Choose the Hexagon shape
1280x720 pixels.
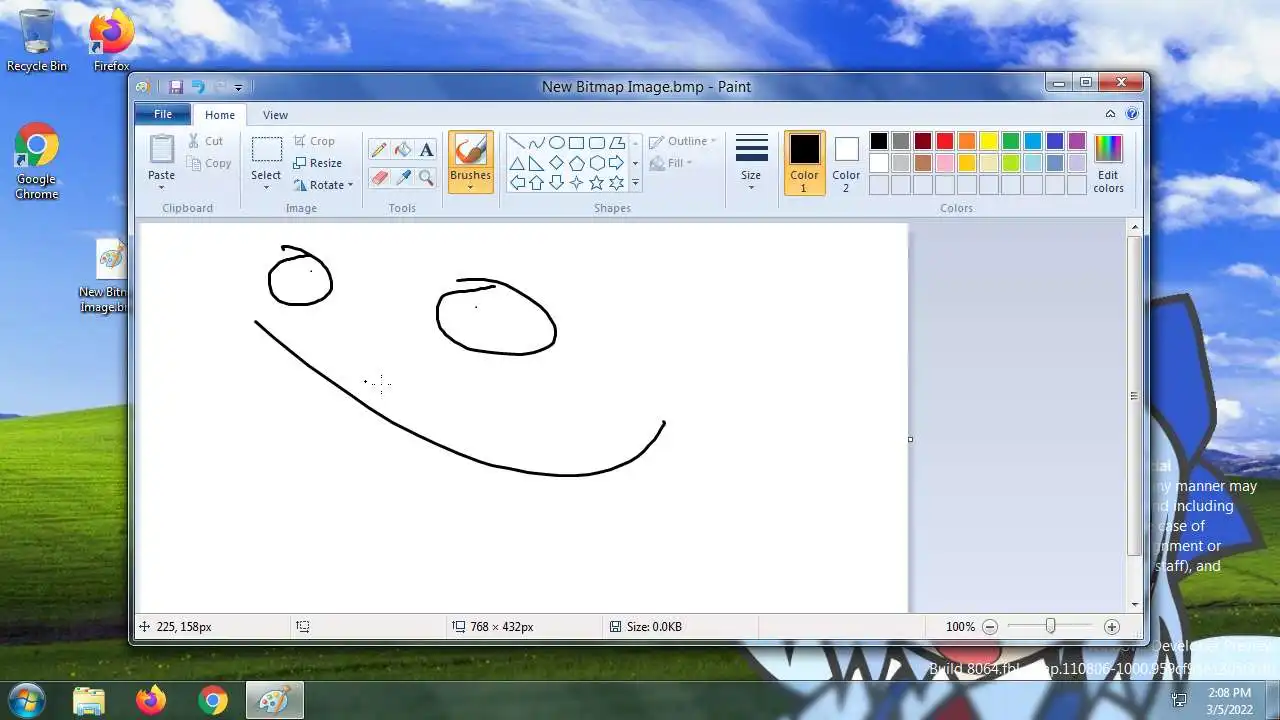click(x=597, y=163)
